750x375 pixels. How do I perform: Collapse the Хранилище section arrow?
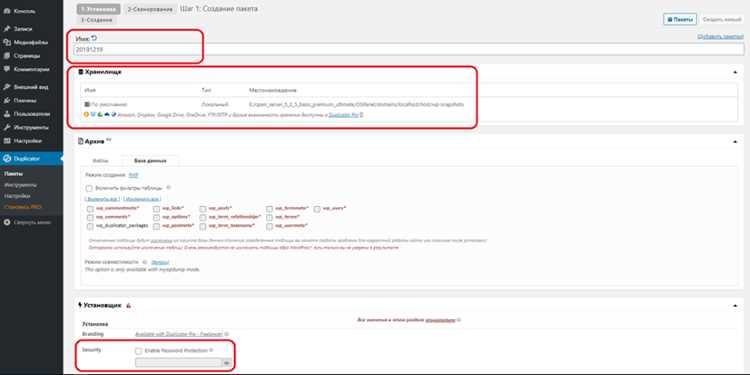click(x=735, y=72)
